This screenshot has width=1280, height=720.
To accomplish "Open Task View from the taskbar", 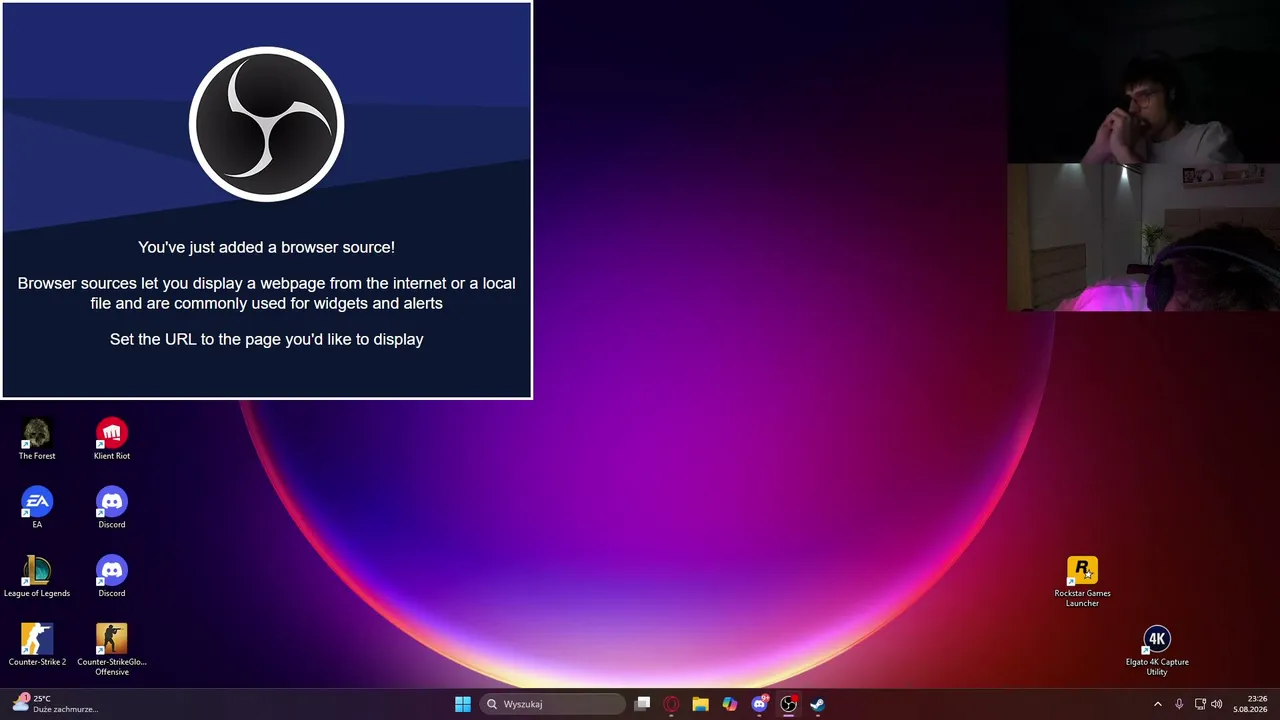I will pos(643,704).
